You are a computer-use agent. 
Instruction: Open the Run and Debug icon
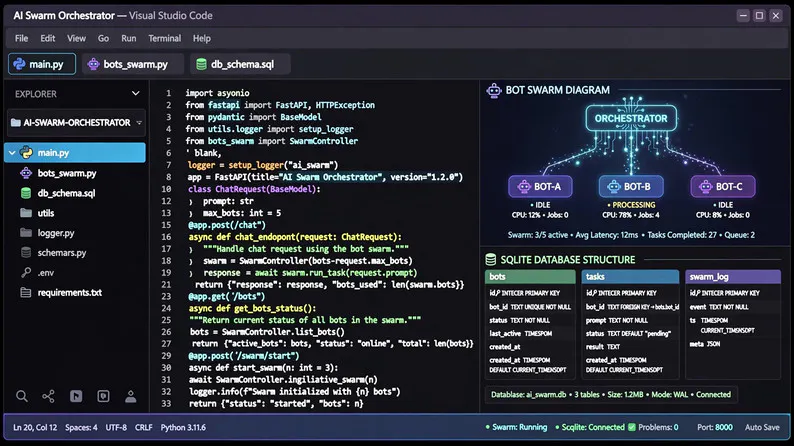[76, 396]
